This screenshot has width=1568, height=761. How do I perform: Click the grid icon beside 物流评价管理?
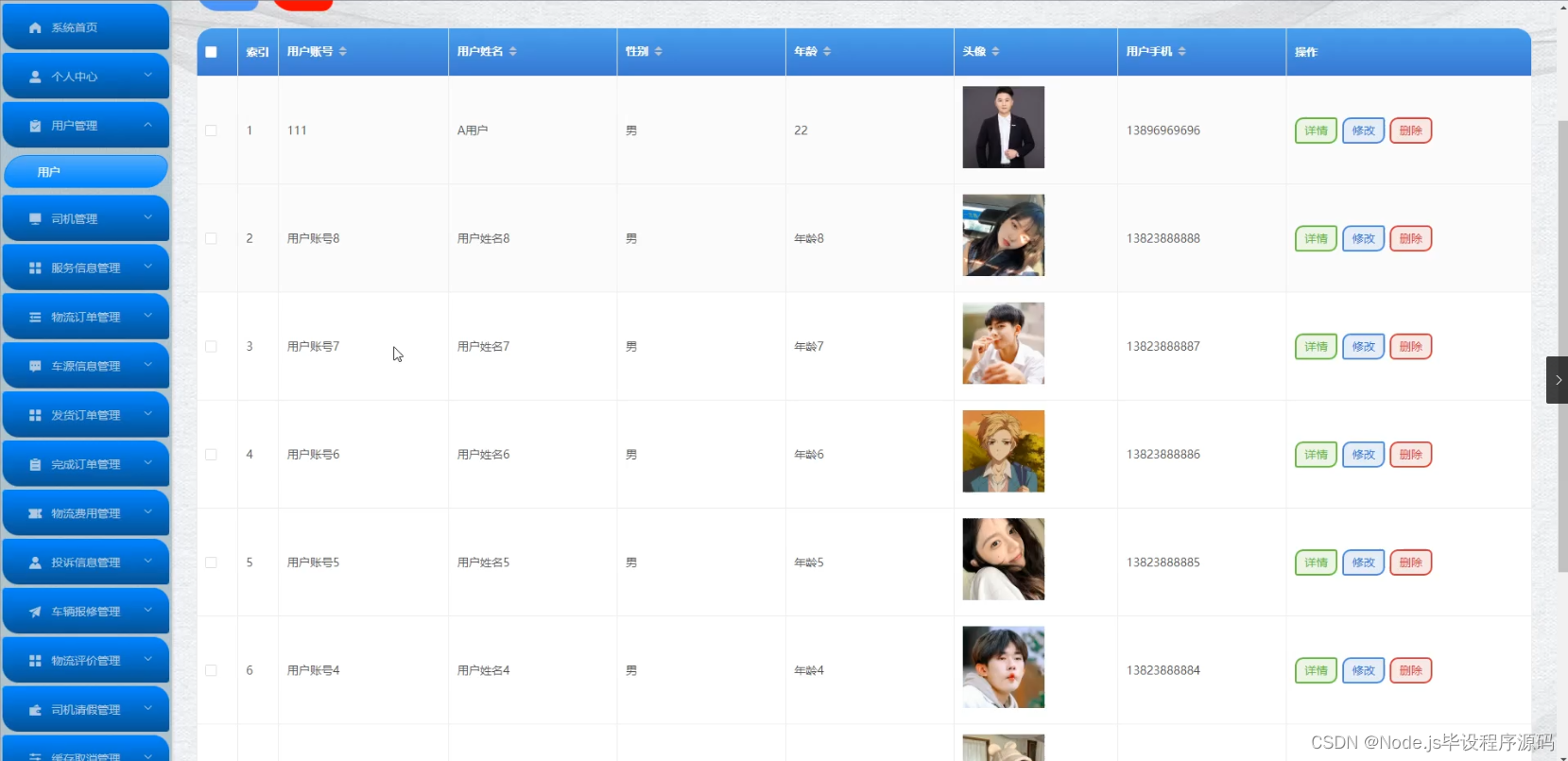pos(35,661)
